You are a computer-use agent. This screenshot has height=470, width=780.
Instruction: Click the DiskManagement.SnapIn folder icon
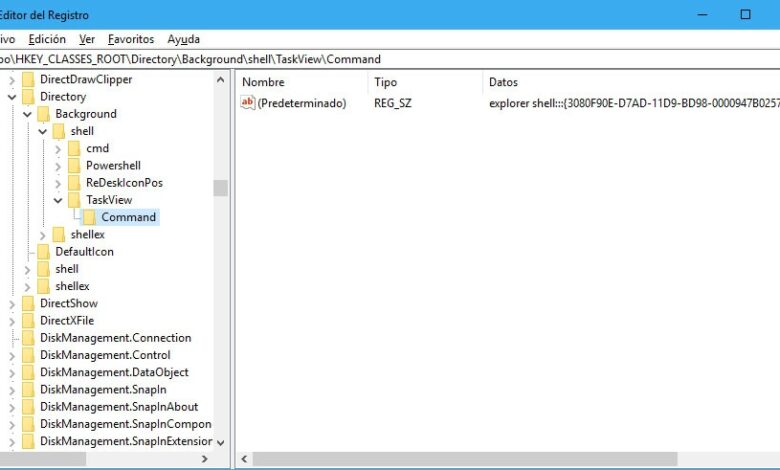point(28,389)
